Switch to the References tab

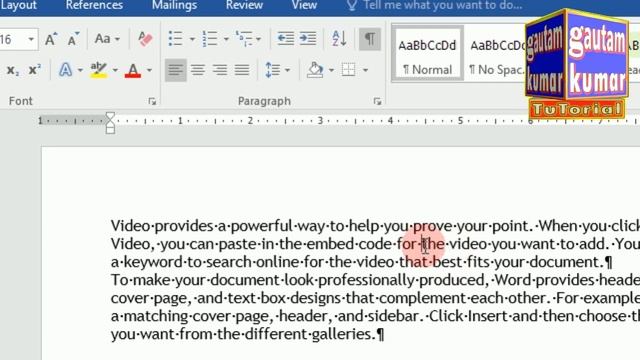point(94,5)
